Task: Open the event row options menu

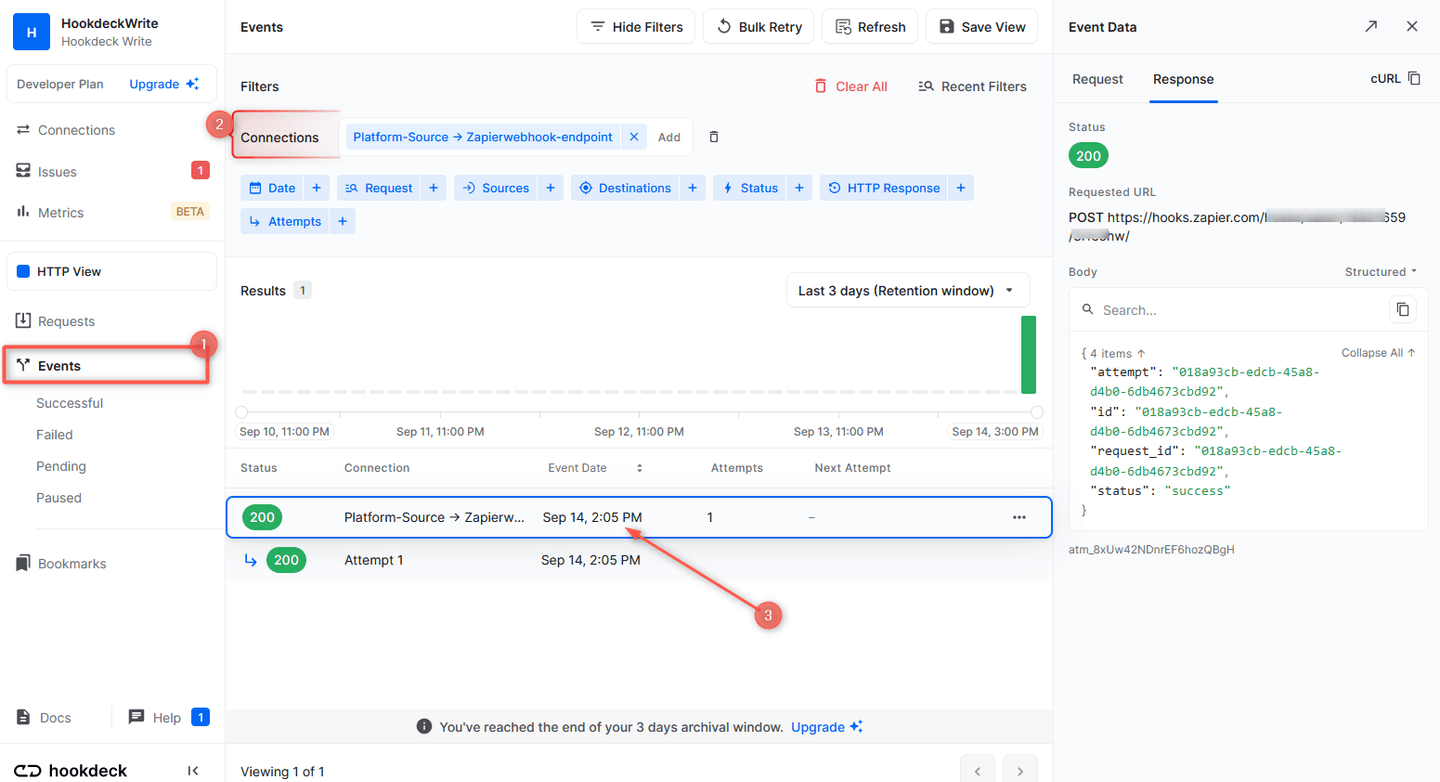Action: click(x=1019, y=517)
